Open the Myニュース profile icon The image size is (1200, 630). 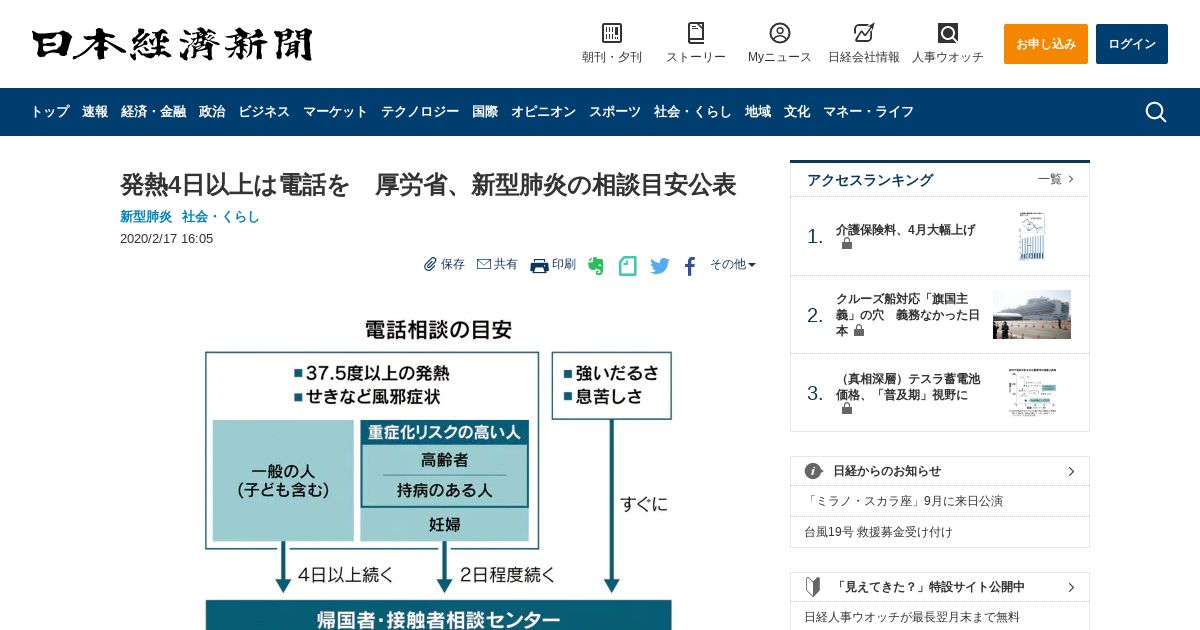[780, 33]
